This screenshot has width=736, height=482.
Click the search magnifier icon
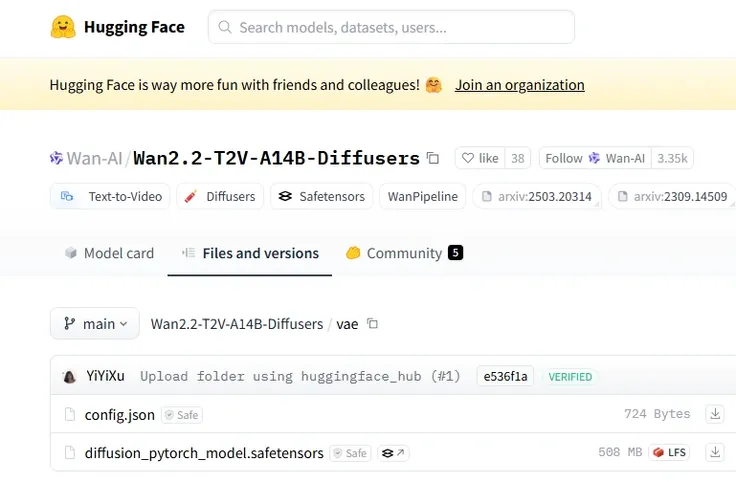point(225,27)
